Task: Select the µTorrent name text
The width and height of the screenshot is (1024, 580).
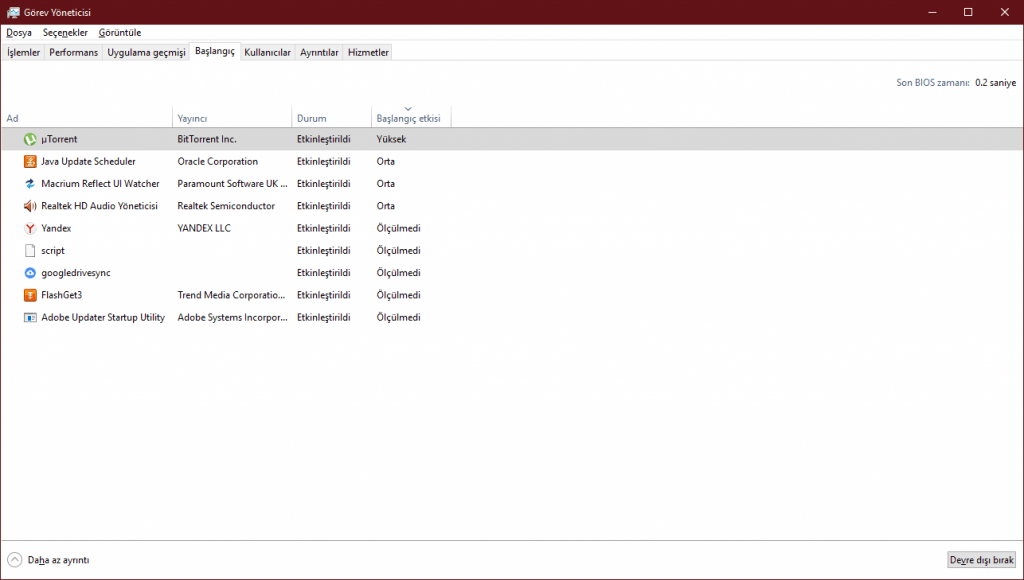Action: [x=59, y=139]
